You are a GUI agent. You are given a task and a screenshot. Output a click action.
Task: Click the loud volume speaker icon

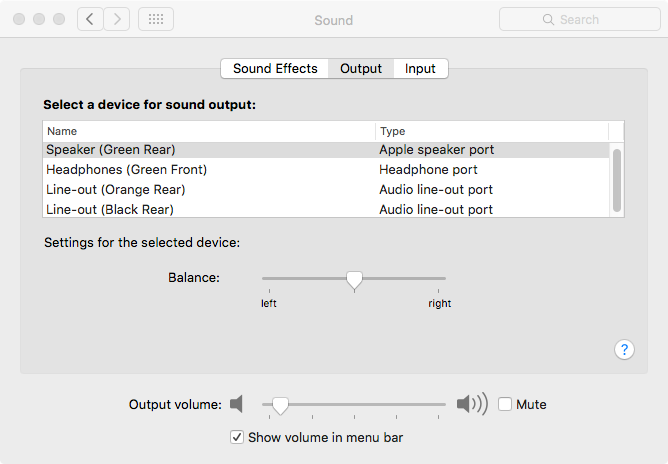471,404
